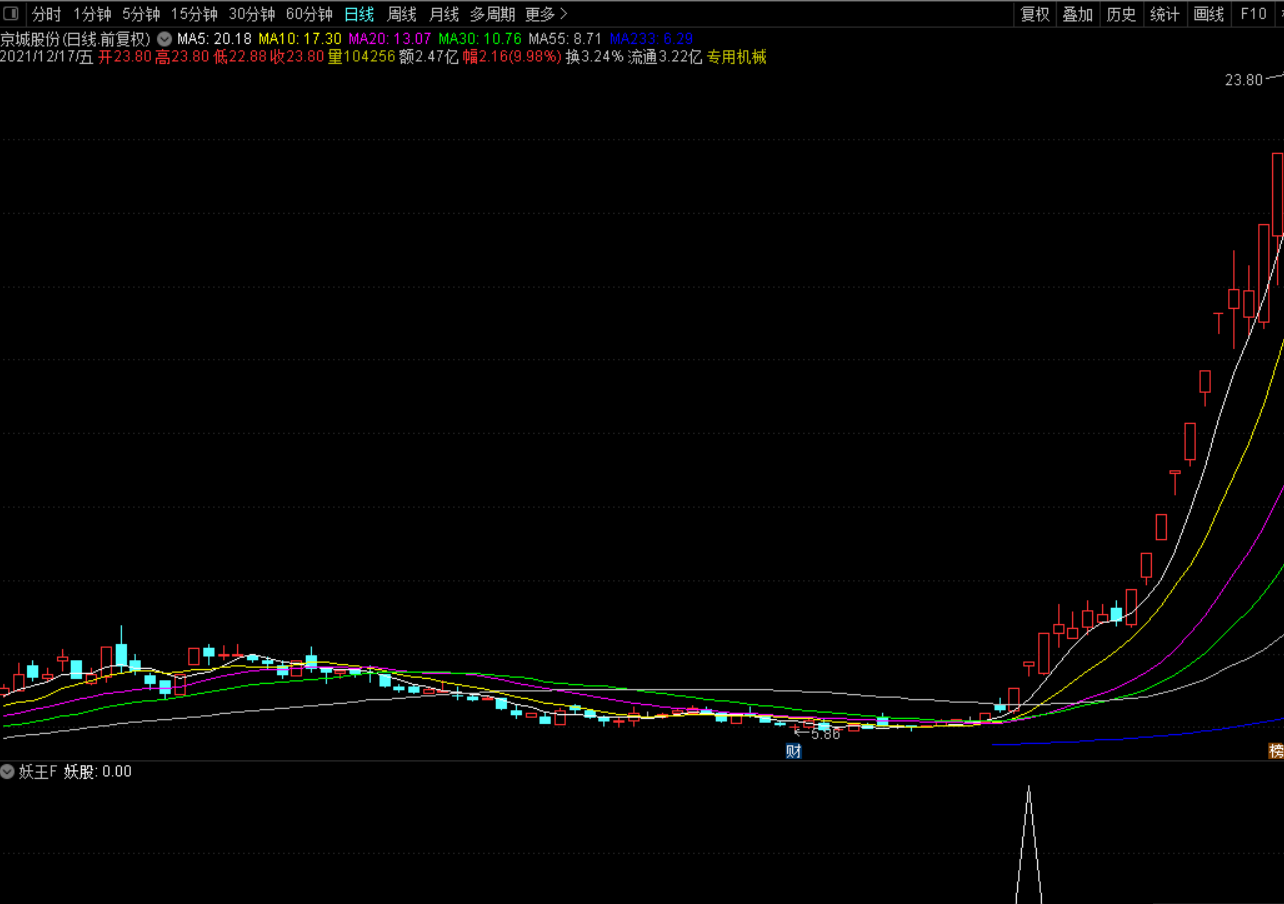Viewport: 1284px width, 904px height.
Task: Open the 多周期 multi-period view
Action: [x=493, y=14]
